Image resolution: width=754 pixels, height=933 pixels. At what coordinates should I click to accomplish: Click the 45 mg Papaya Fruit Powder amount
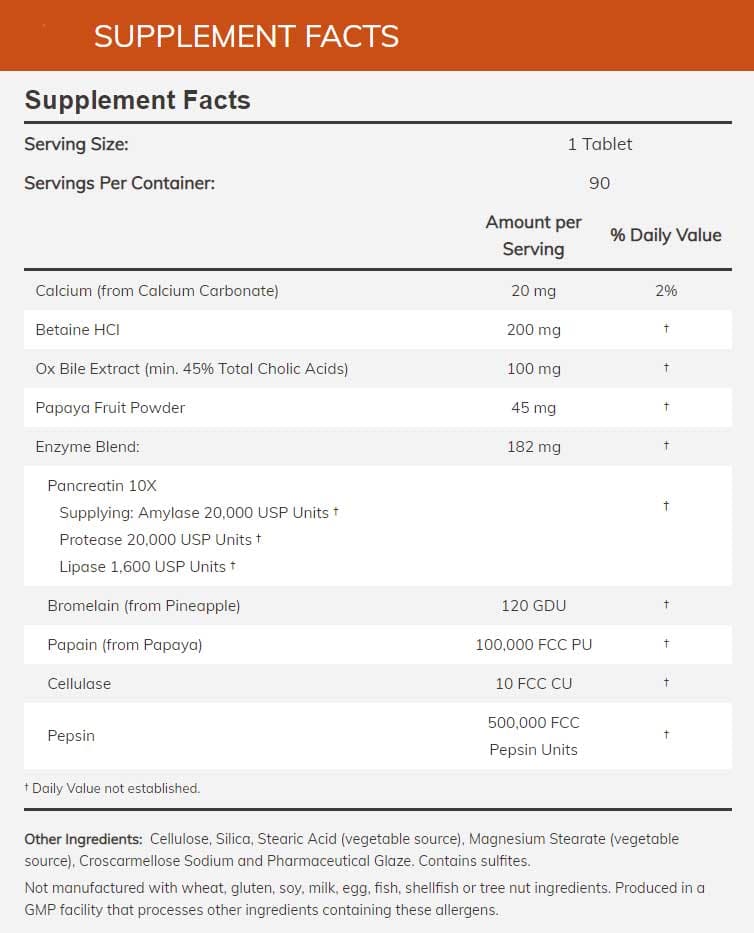point(533,408)
